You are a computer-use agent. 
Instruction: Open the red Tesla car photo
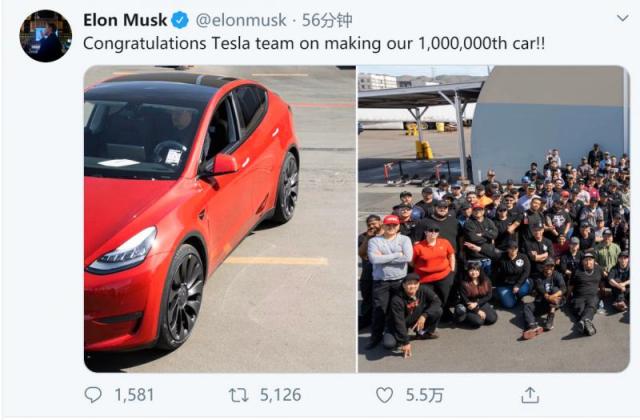220,219
